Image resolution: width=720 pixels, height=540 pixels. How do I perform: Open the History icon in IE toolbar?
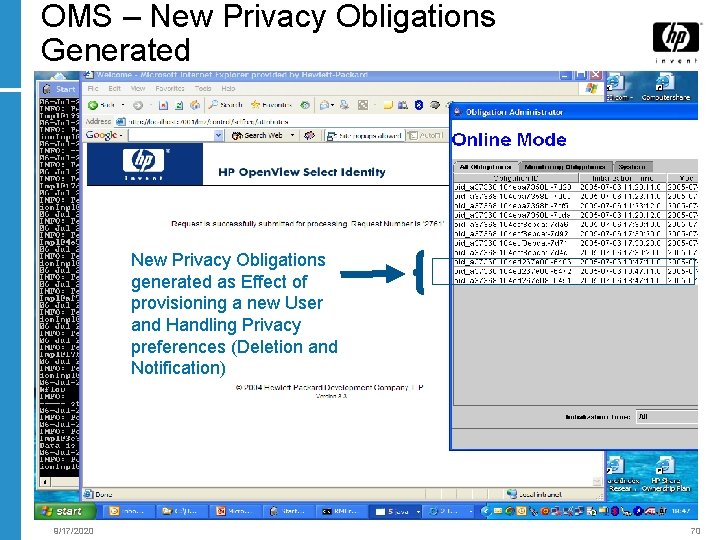point(305,105)
